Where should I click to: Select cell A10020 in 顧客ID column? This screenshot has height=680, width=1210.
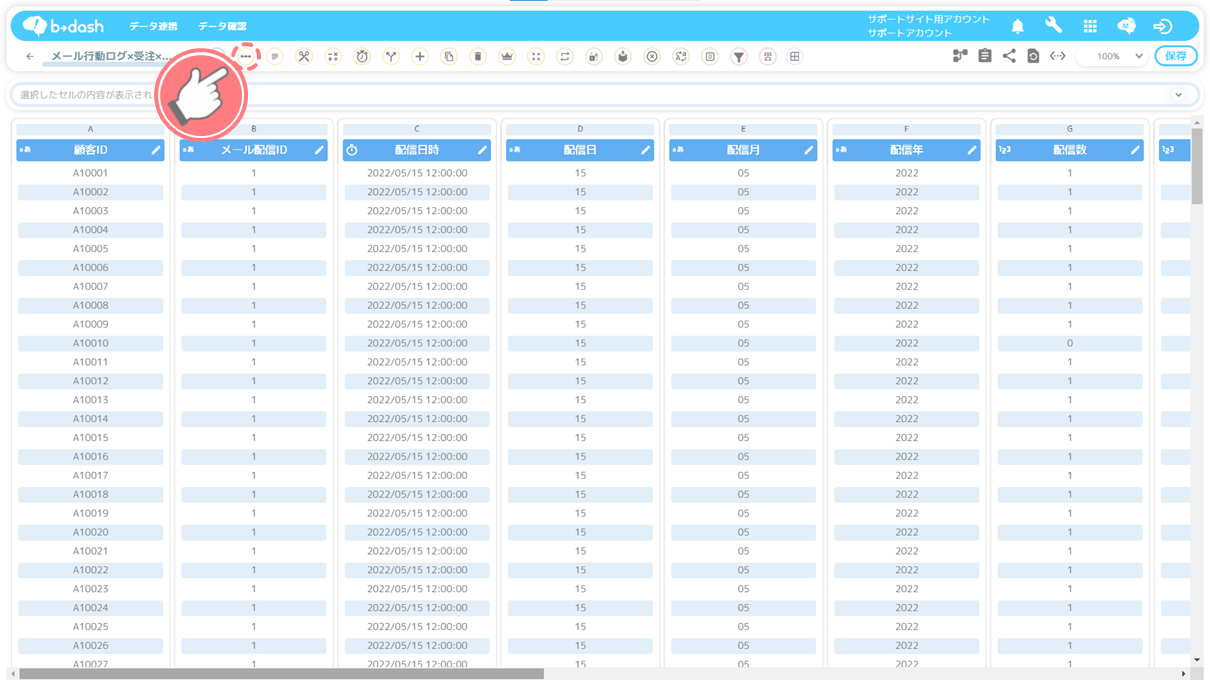(90, 532)
